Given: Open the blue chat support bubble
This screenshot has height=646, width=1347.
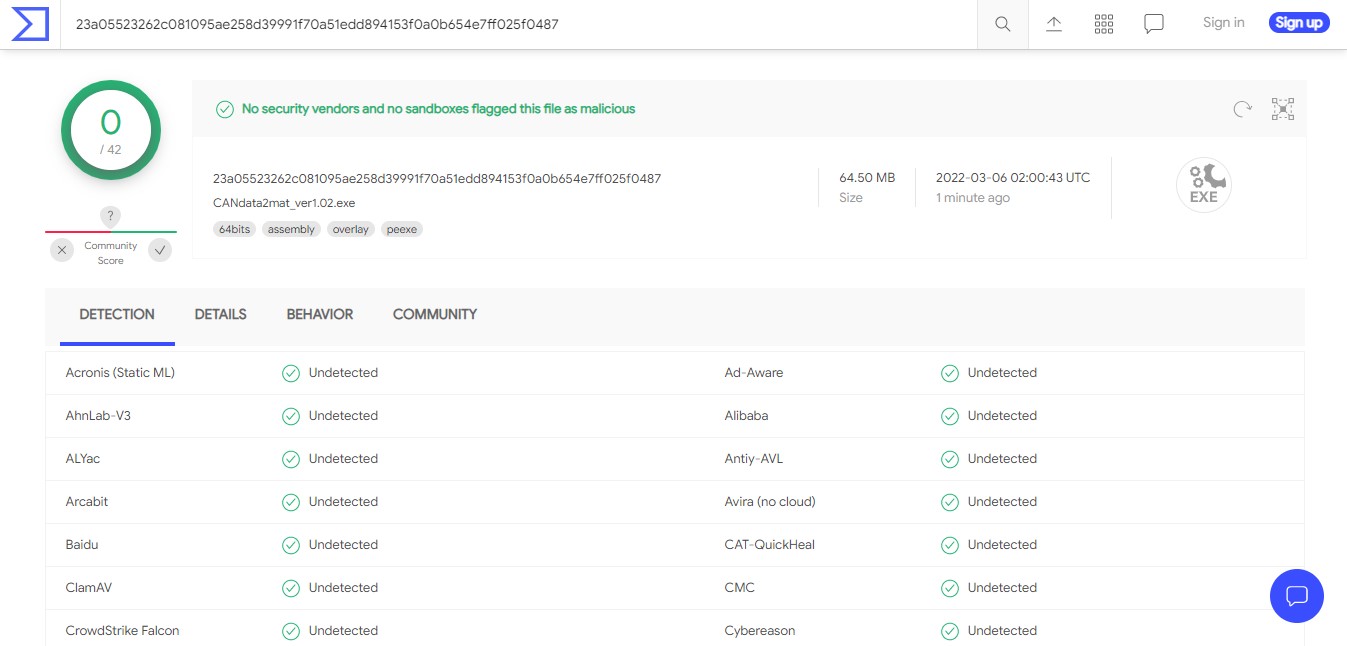Looking at the screenshot, I should point(1297,596).
